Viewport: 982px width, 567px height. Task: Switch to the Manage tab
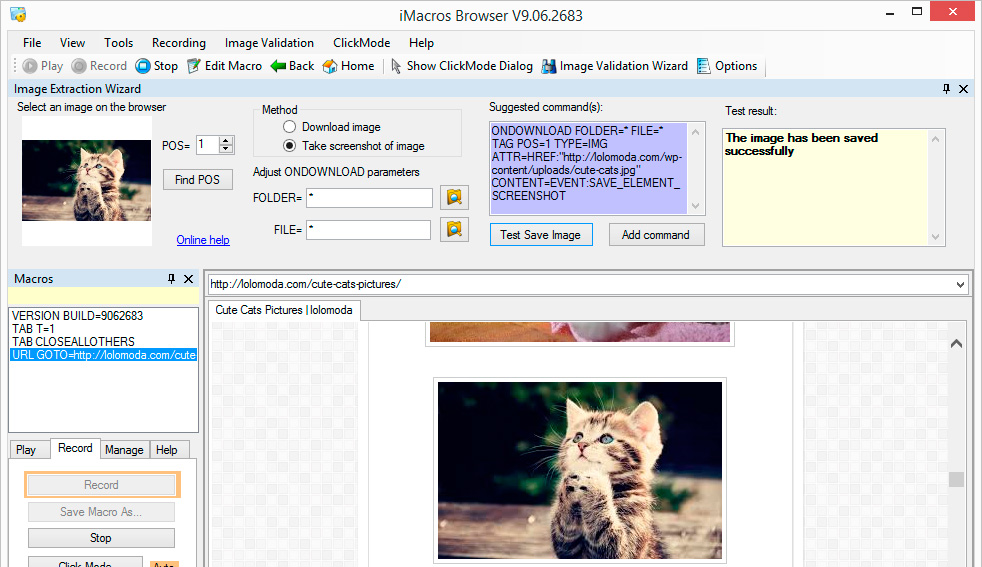click(x=124, y=450)
